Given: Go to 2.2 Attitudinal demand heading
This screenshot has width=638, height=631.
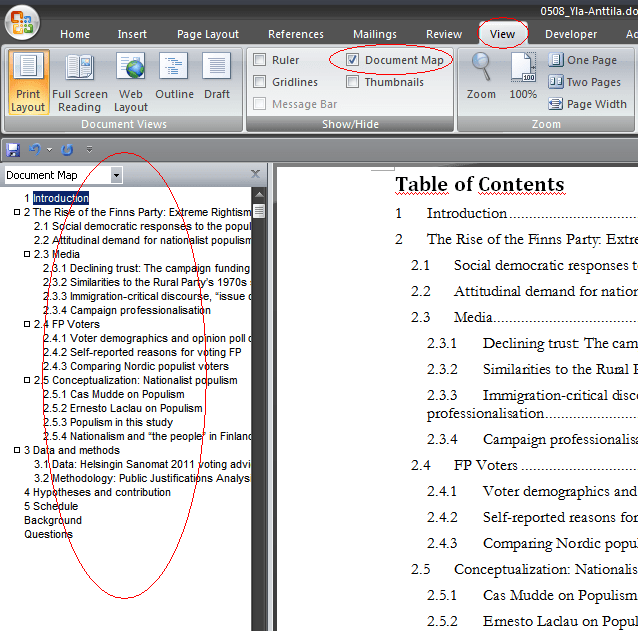Looking at the screenshot, I should pyautogui.click(x=142, y=240).
